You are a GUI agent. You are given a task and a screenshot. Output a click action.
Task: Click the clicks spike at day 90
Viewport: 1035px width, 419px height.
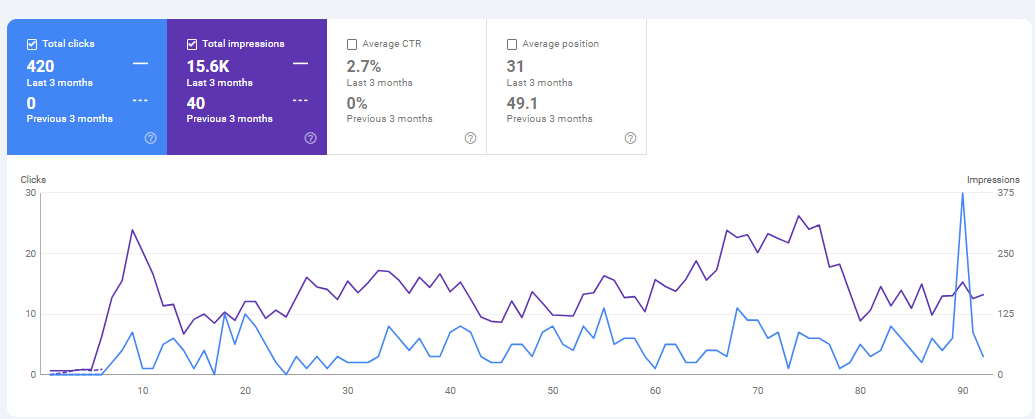[x=962, y=193]
